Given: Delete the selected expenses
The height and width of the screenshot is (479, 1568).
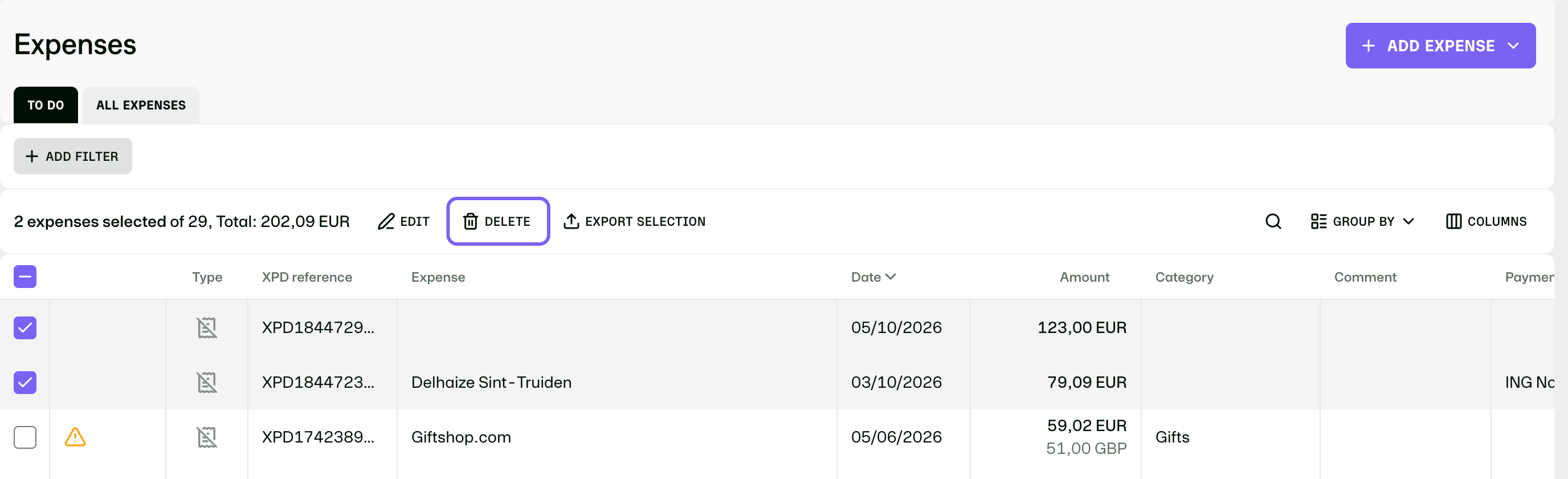Looking at the screenshot, I should (x=498, y=221).
